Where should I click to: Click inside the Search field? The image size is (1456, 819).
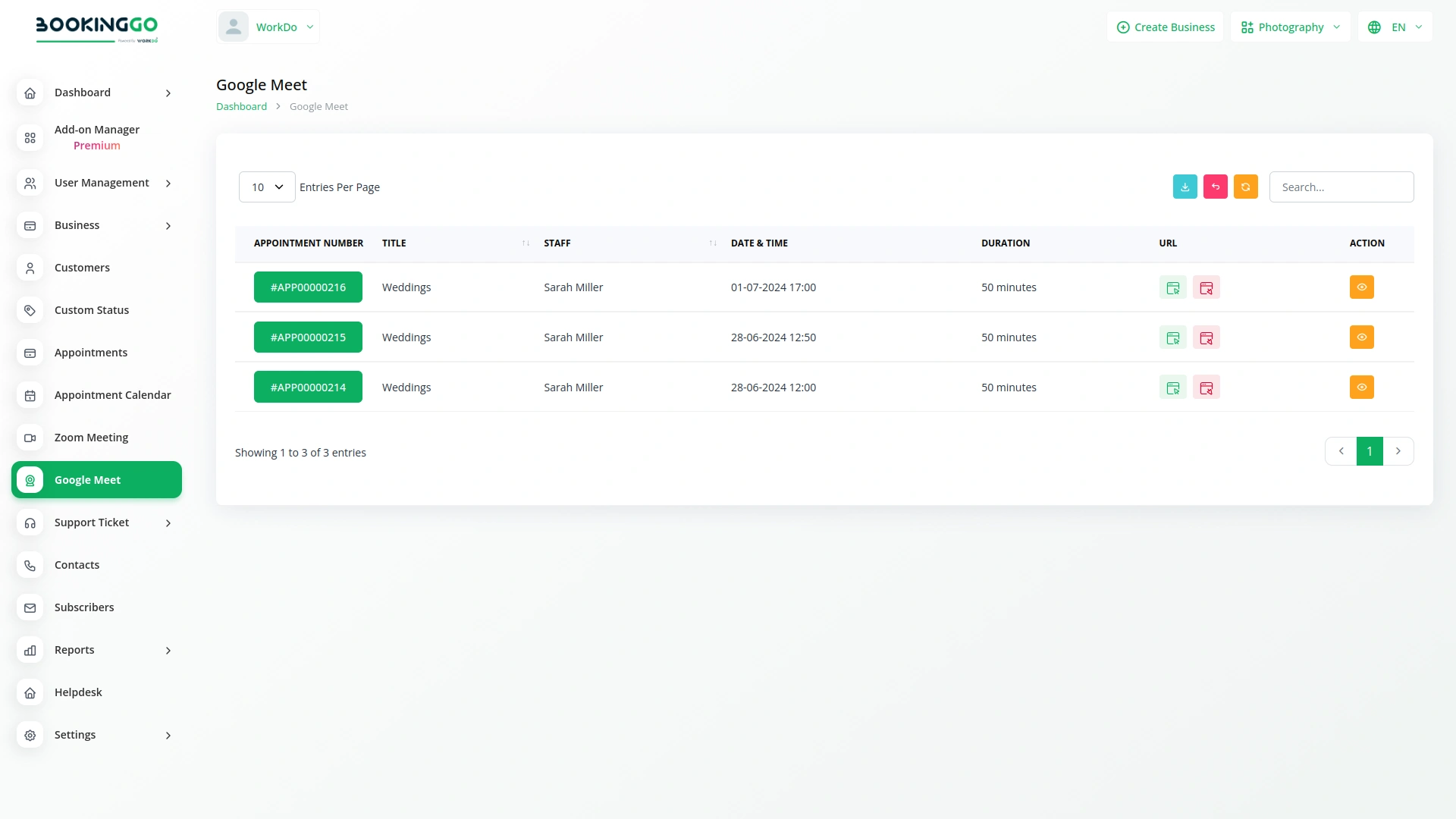tap(1341, 187)
